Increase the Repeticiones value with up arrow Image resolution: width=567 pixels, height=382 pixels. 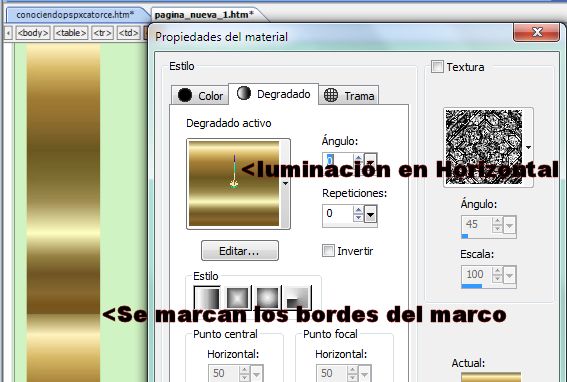[x=358, y=210]
